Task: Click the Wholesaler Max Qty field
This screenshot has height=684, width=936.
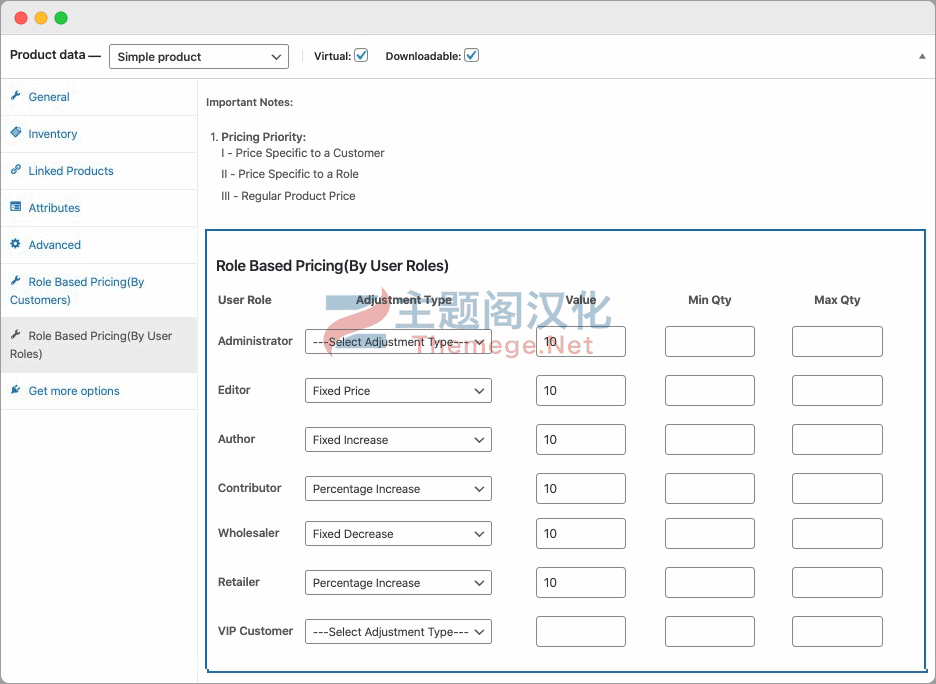Action: pyautogui.click(x=838, y=534)
